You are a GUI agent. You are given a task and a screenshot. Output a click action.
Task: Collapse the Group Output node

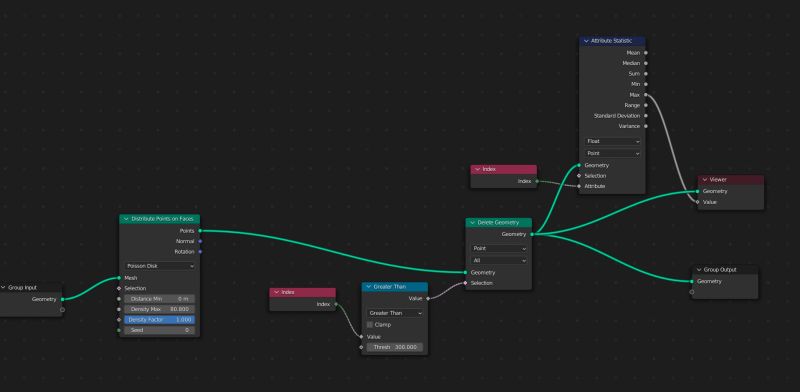pos(698,270)
